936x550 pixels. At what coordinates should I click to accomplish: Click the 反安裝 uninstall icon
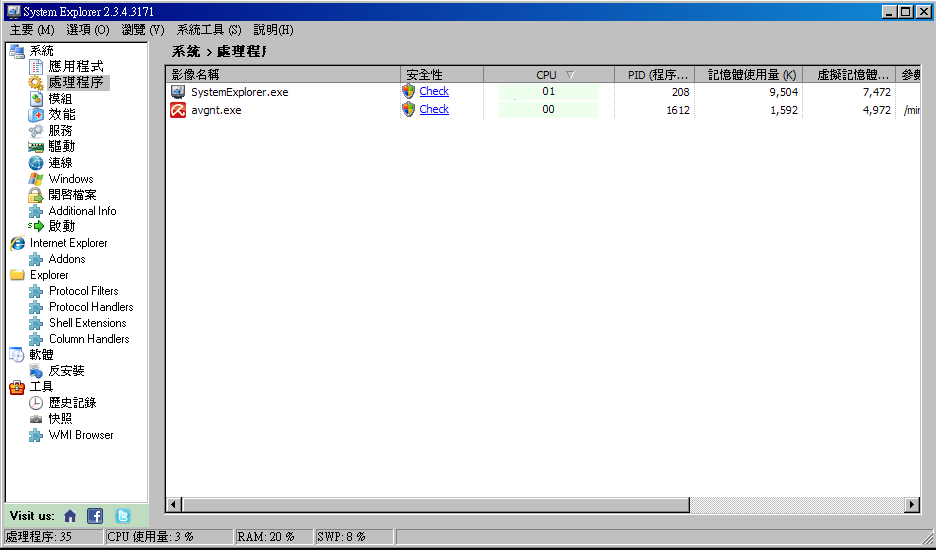tap(36, 371)
